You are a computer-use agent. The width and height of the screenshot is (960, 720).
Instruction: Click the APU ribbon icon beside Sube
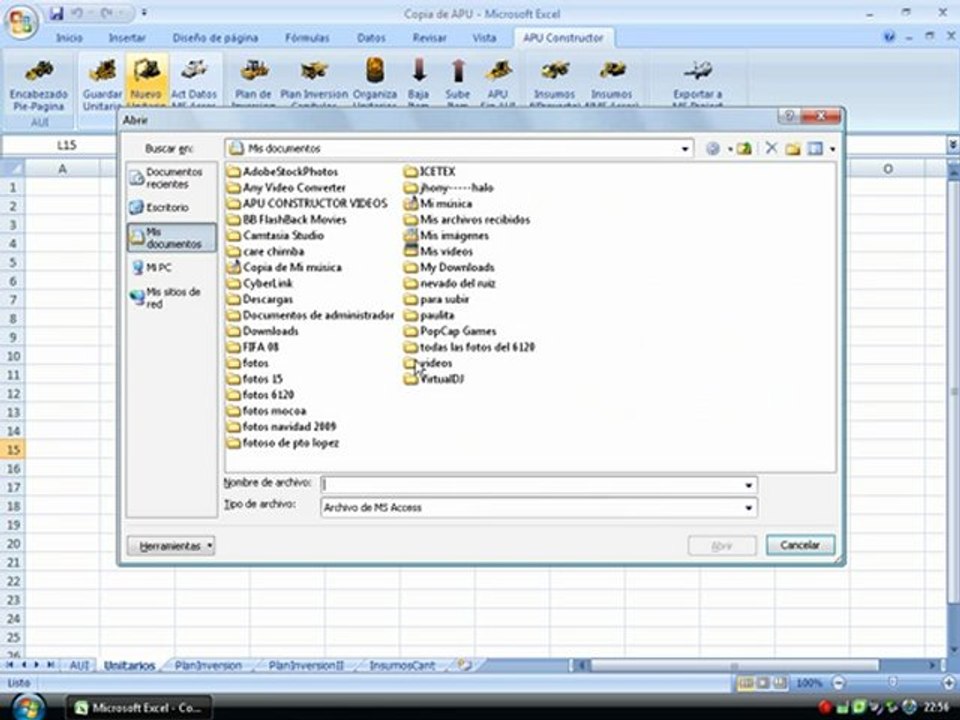pos(498,71)
